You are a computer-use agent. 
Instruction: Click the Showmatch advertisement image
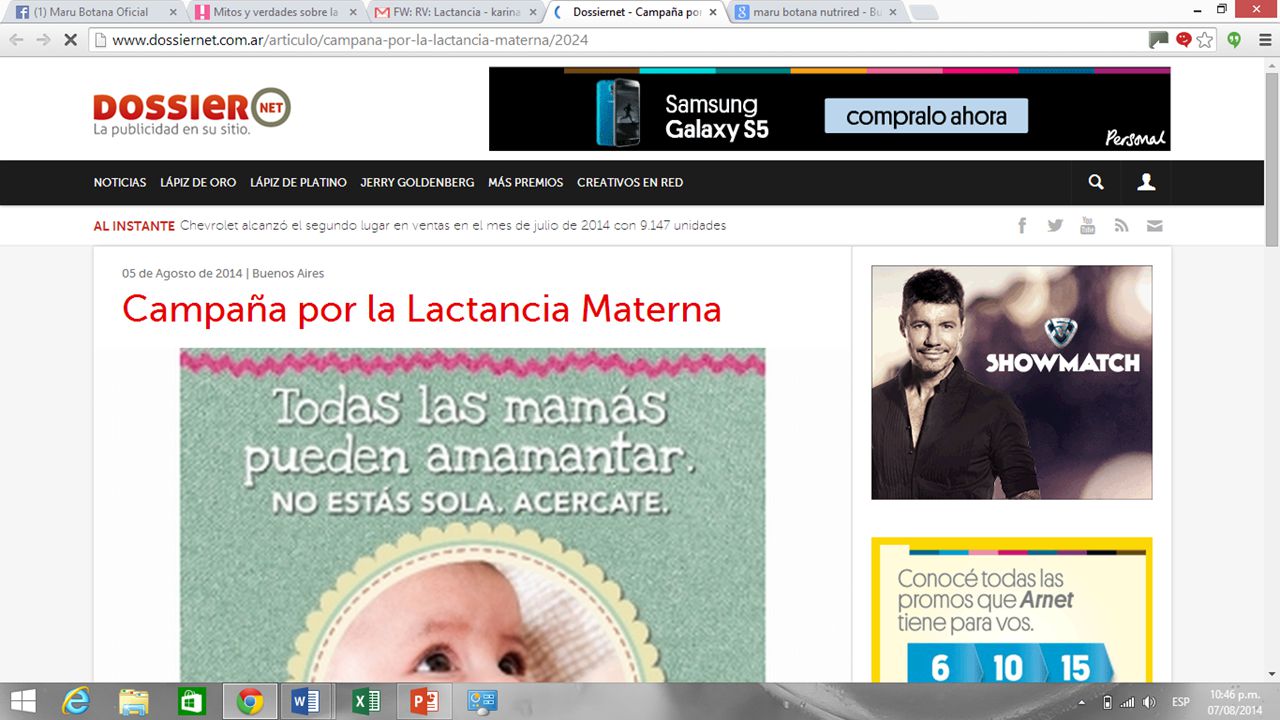pyautogui.click(x=1011, y=382)
